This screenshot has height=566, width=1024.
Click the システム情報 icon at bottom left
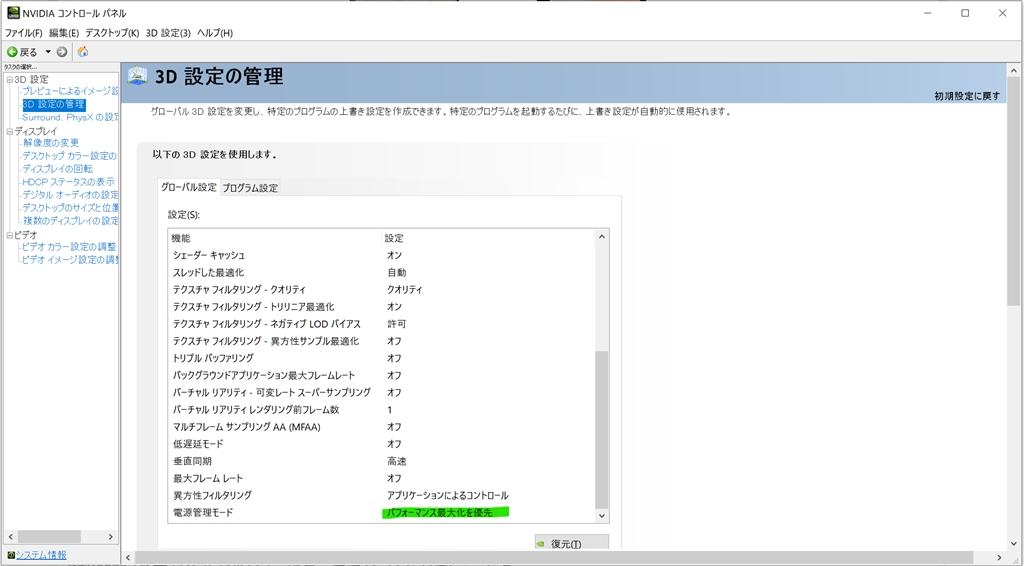point(10,555)
